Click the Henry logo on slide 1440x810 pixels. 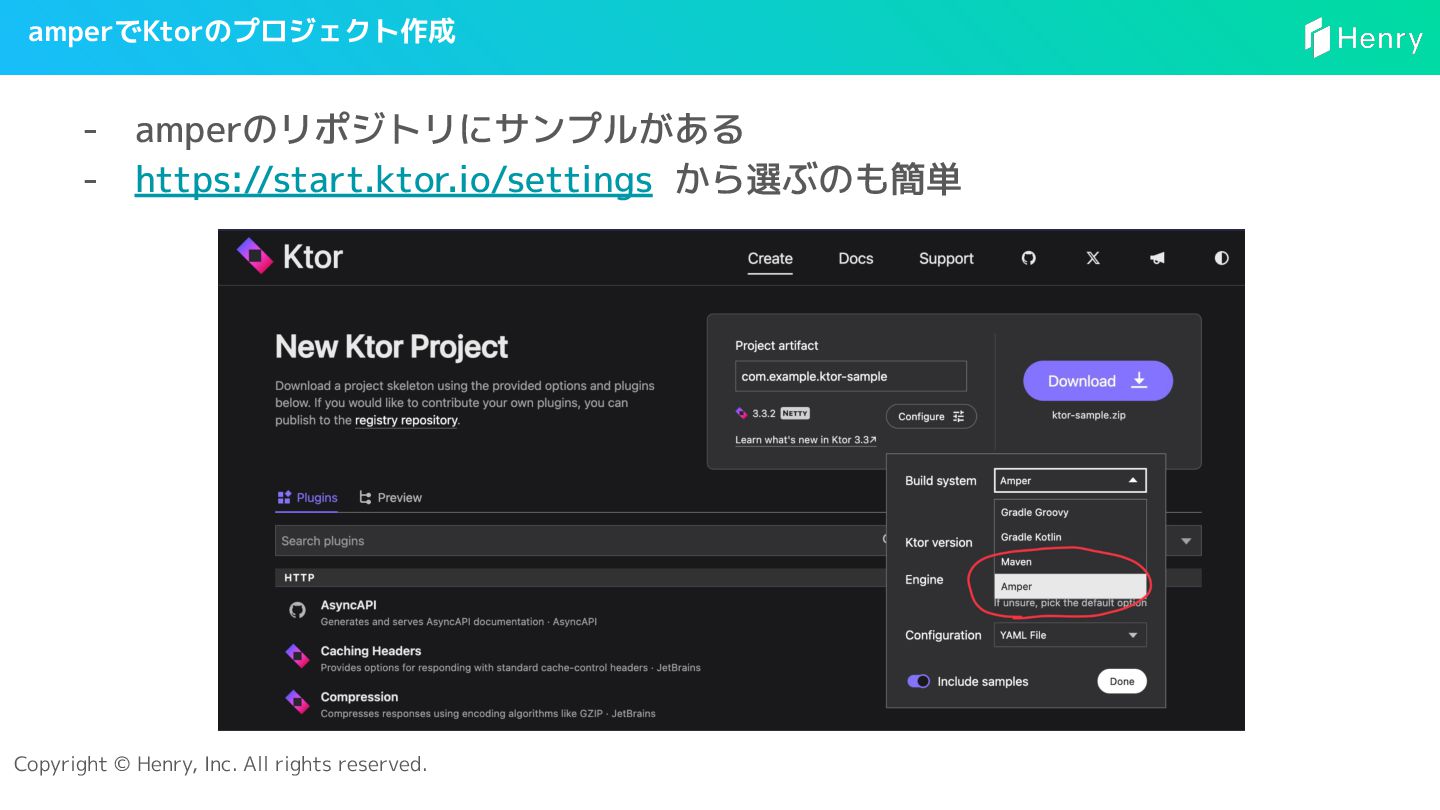[1364, 38]
